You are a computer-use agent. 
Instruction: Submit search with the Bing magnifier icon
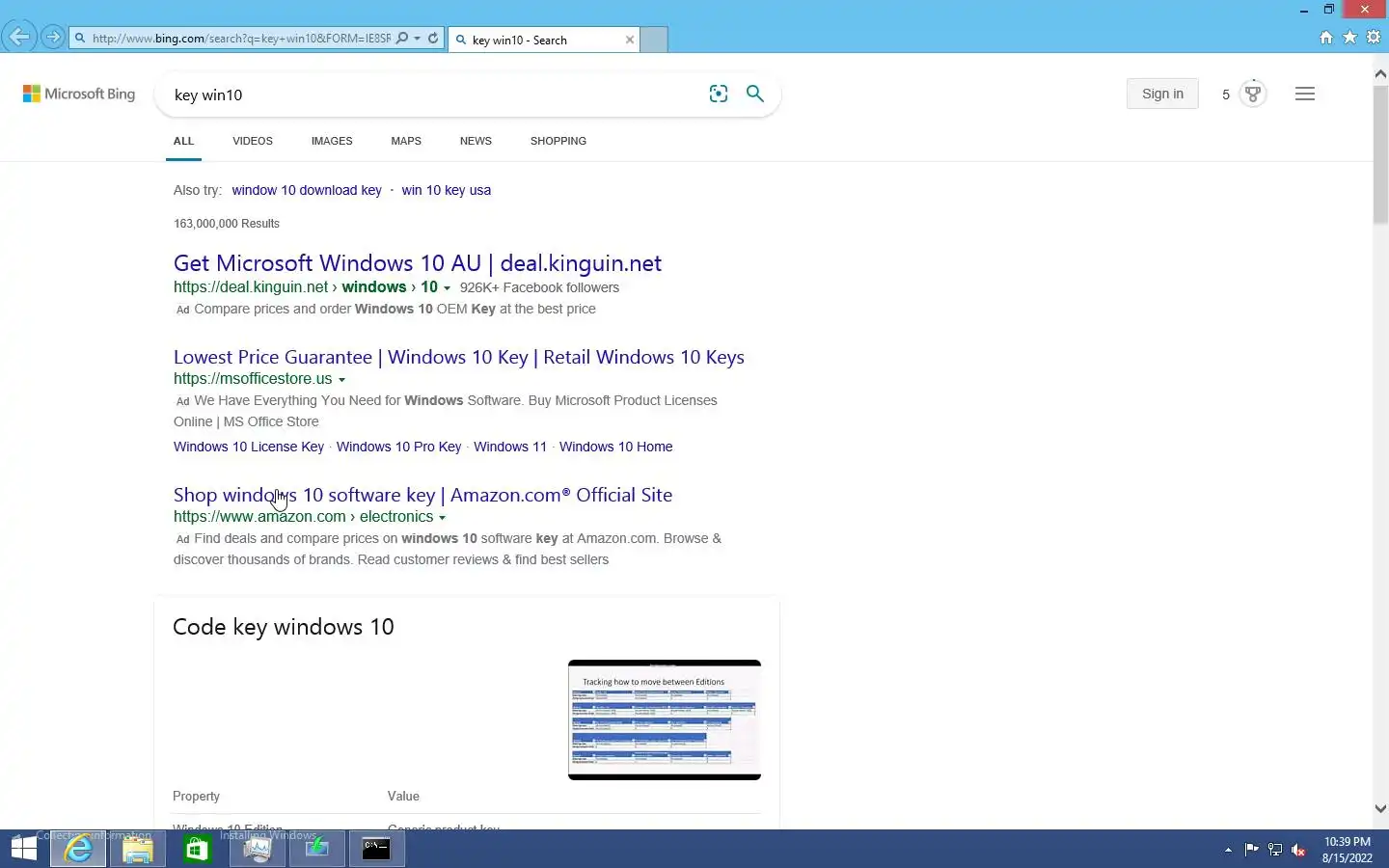[755, 94]
